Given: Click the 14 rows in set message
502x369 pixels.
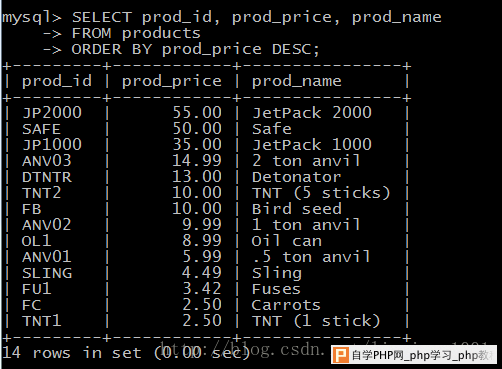Looking at the screenshot, I should pyautogui.click(x=126, y=353).
